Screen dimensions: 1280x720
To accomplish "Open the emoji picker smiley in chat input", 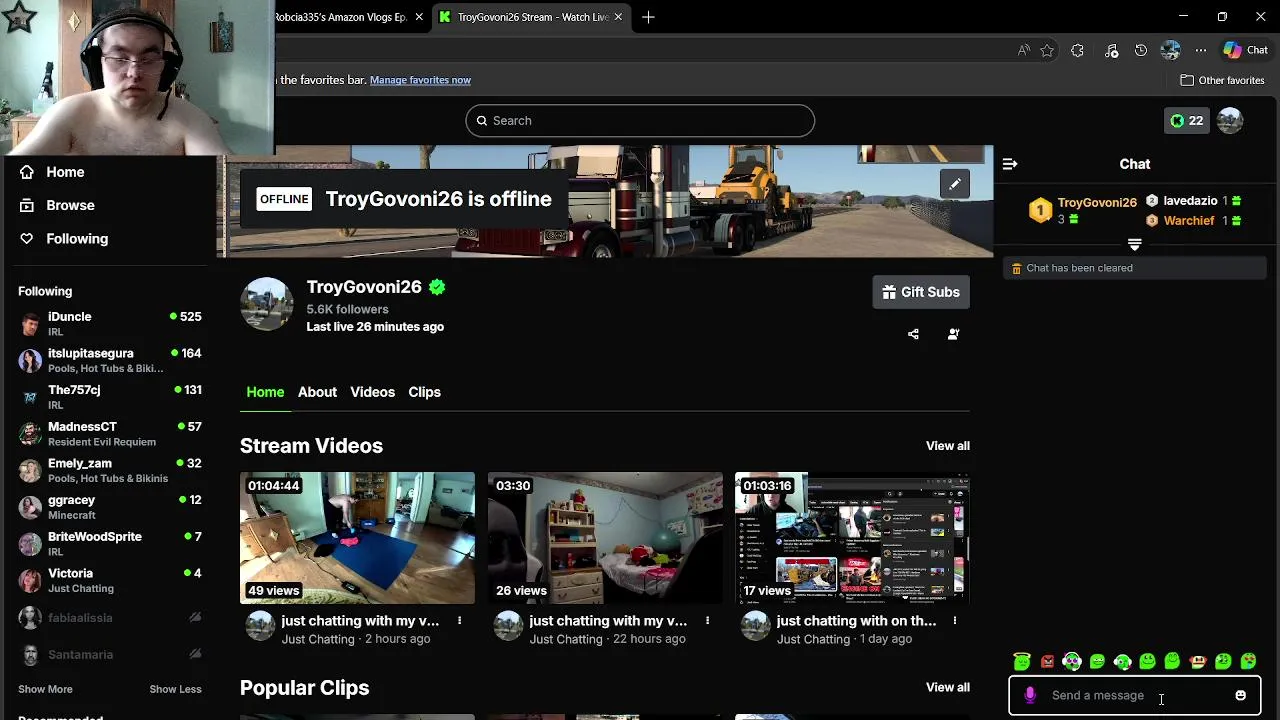I will pyautogui.click(x=1240, y=695).
